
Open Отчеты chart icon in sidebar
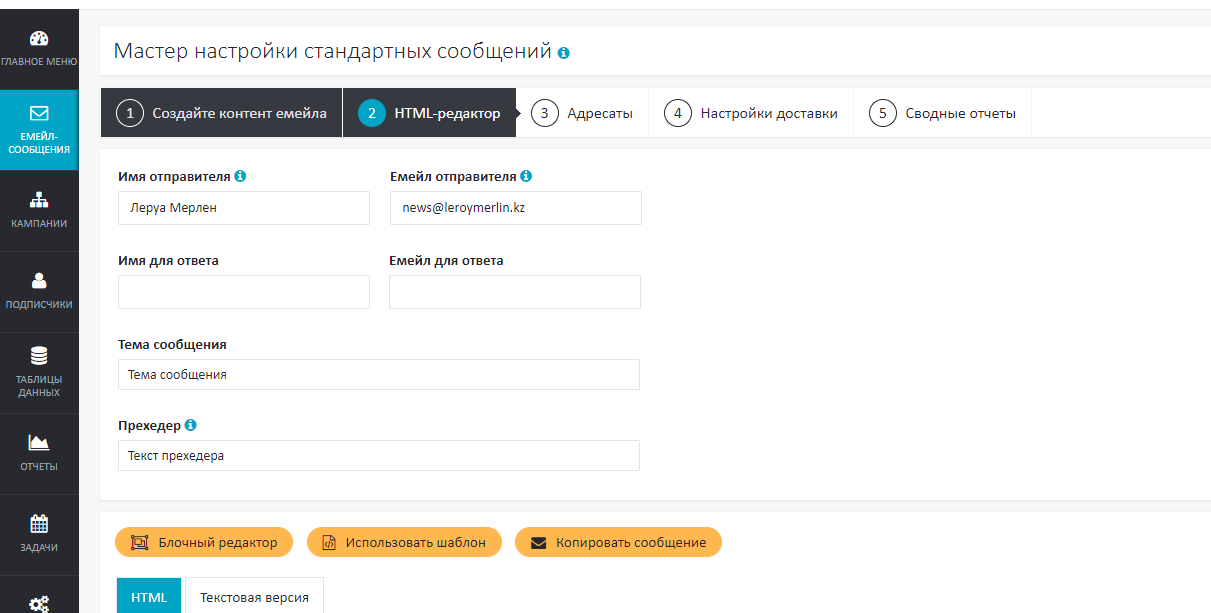39,443
